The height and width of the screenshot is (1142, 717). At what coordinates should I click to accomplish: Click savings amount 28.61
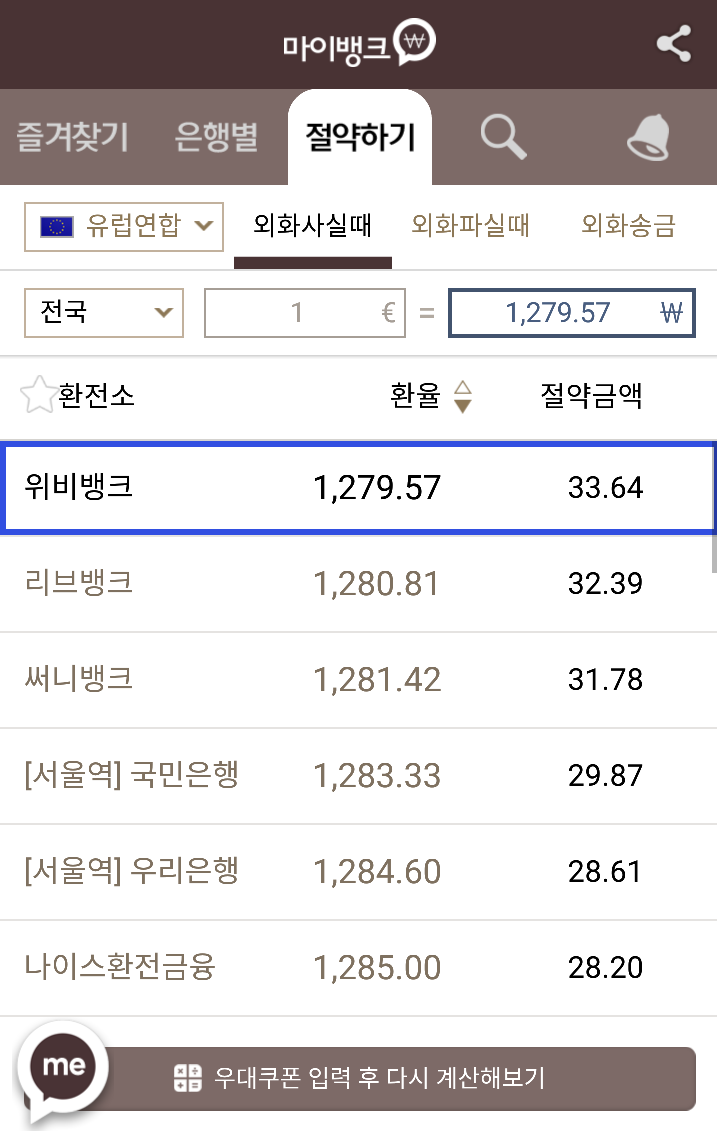click(x=606, y=873)
